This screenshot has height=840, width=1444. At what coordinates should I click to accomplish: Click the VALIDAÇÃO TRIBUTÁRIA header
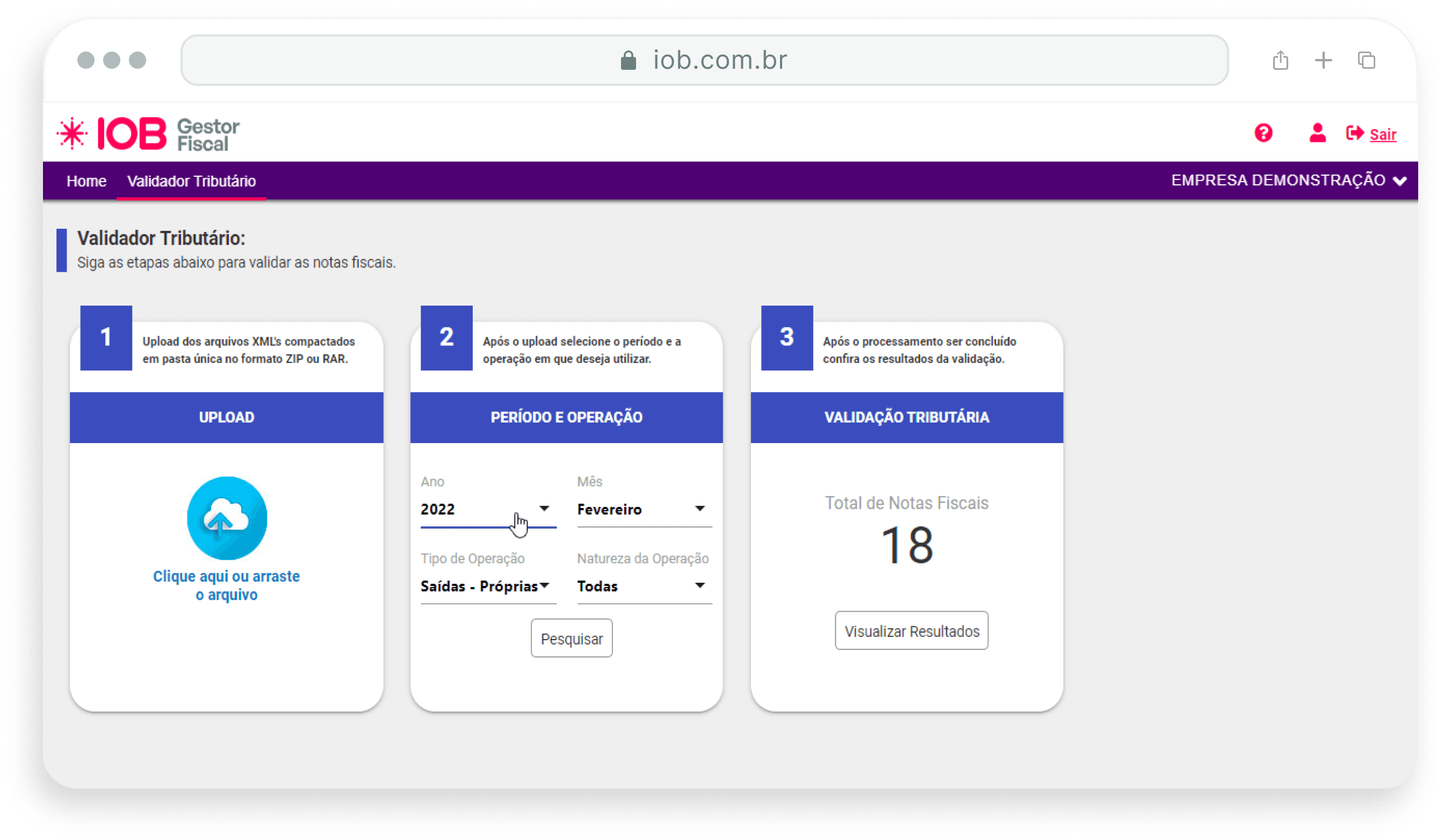(906, 417)
